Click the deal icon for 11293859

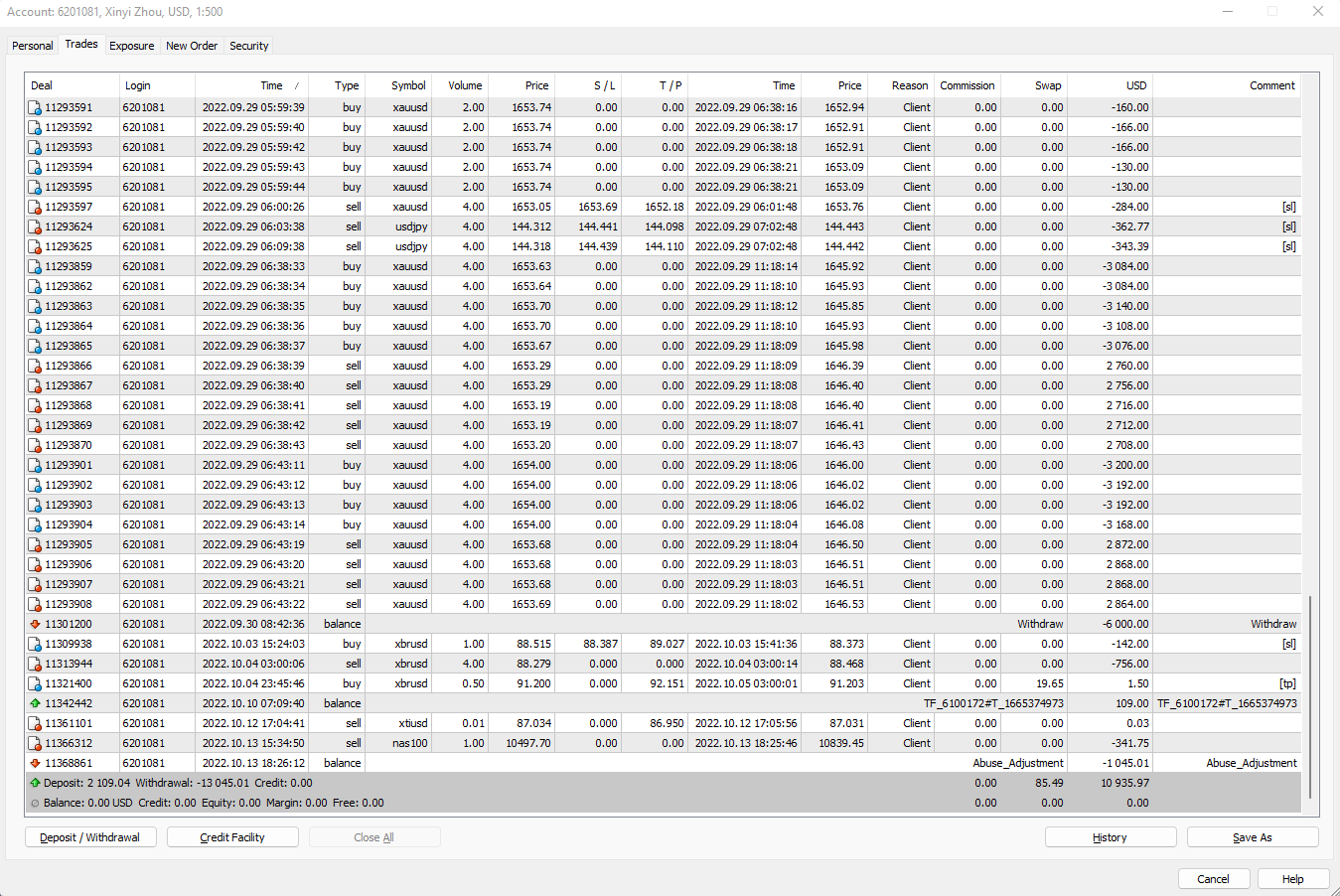[35, 266]
